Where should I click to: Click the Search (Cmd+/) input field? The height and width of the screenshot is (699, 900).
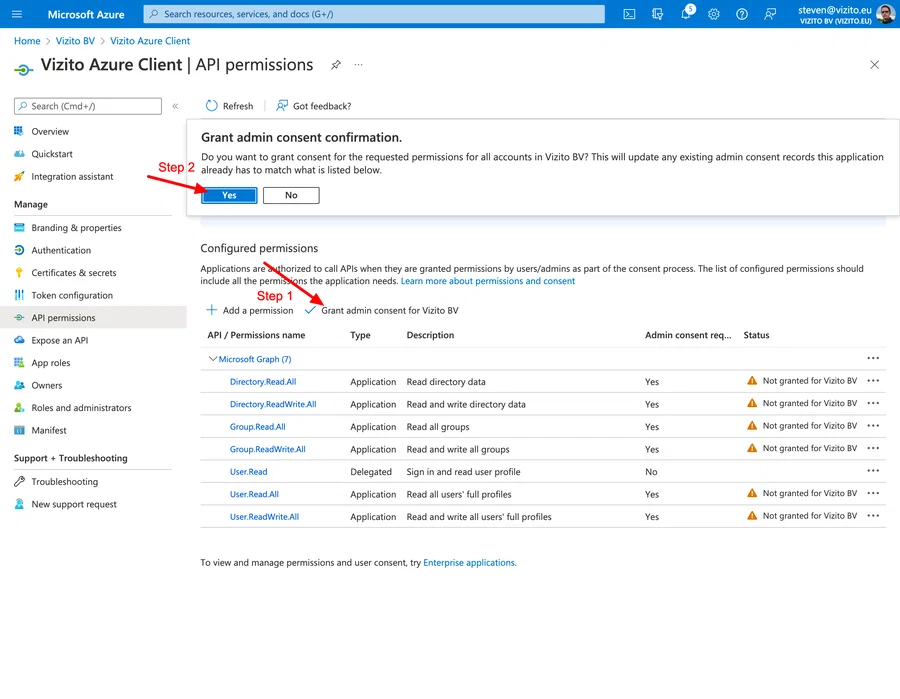tap(88, 106)
